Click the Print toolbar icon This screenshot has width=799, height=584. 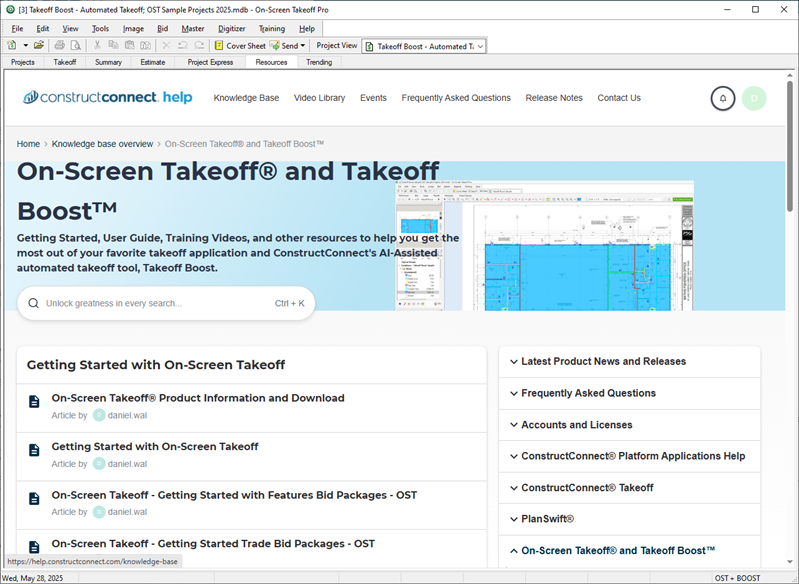click(x=60, y=45)
